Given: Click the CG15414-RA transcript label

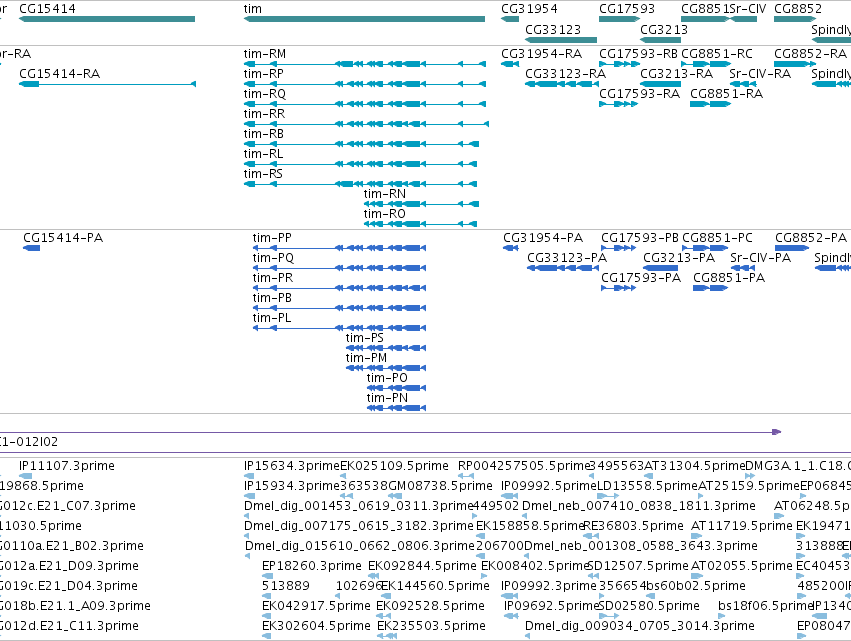Looking at the screenshot, I should click(x=60, y=74).
